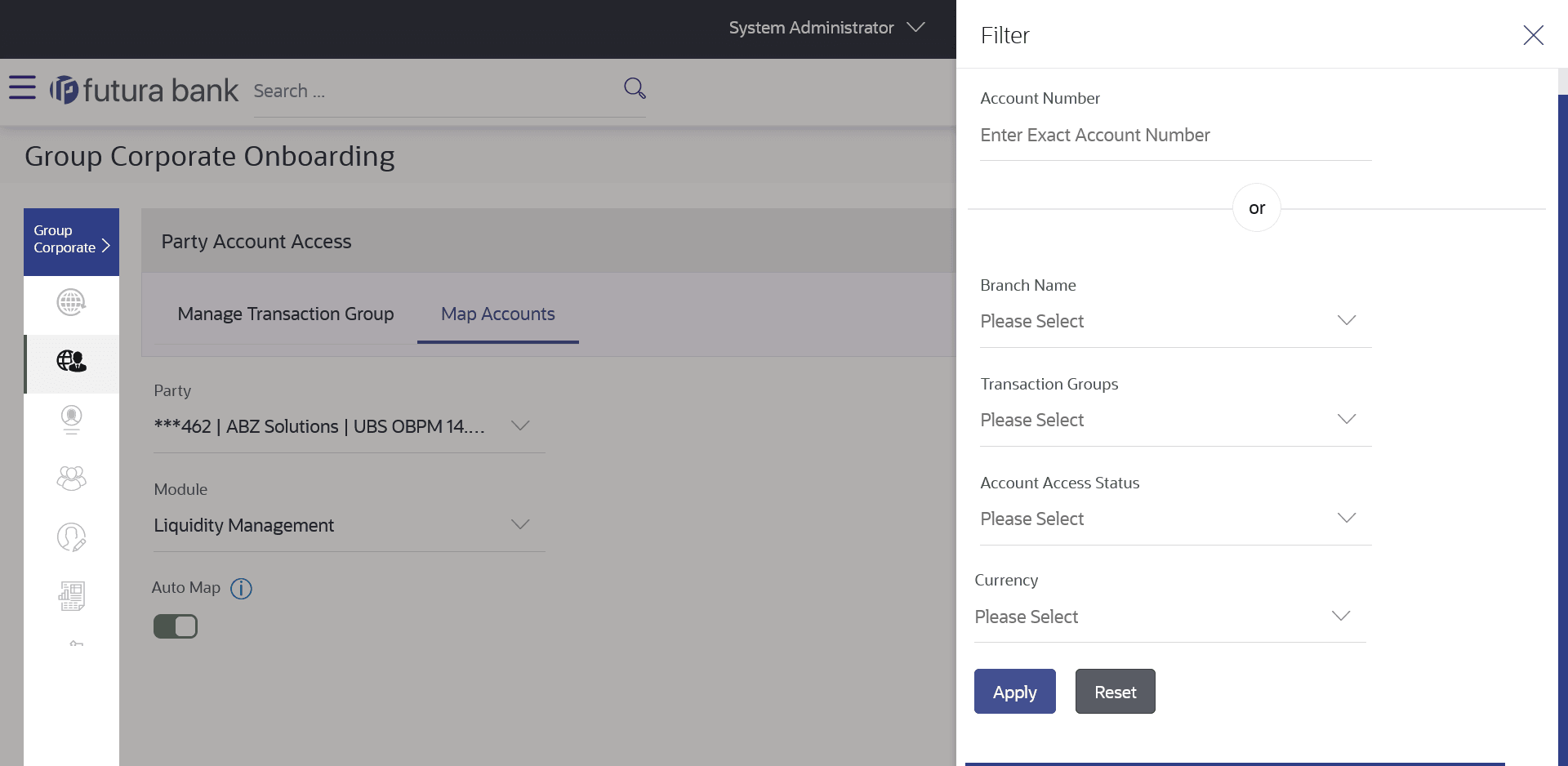
Task: Switch to Manage Transaction Group tab
Action: click(286, 314)
